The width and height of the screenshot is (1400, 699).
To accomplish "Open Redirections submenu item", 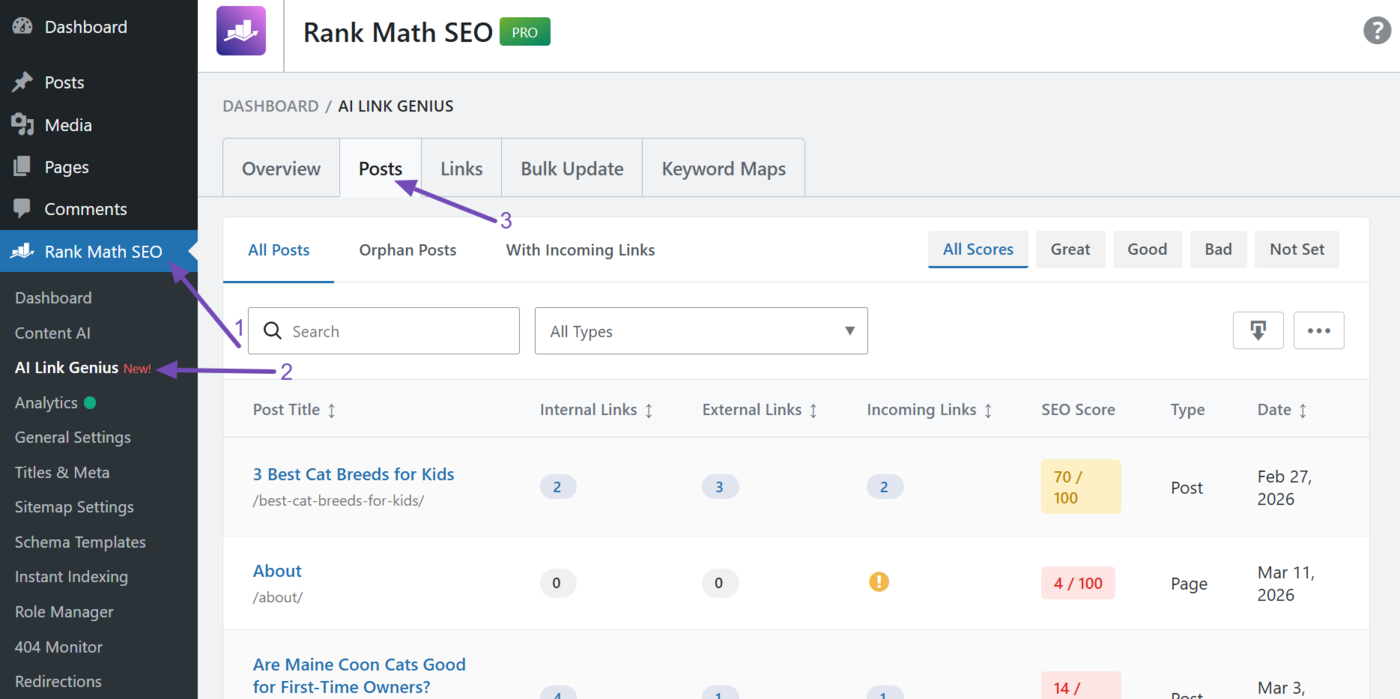I will pyautogui.click(x=58, y=681).
